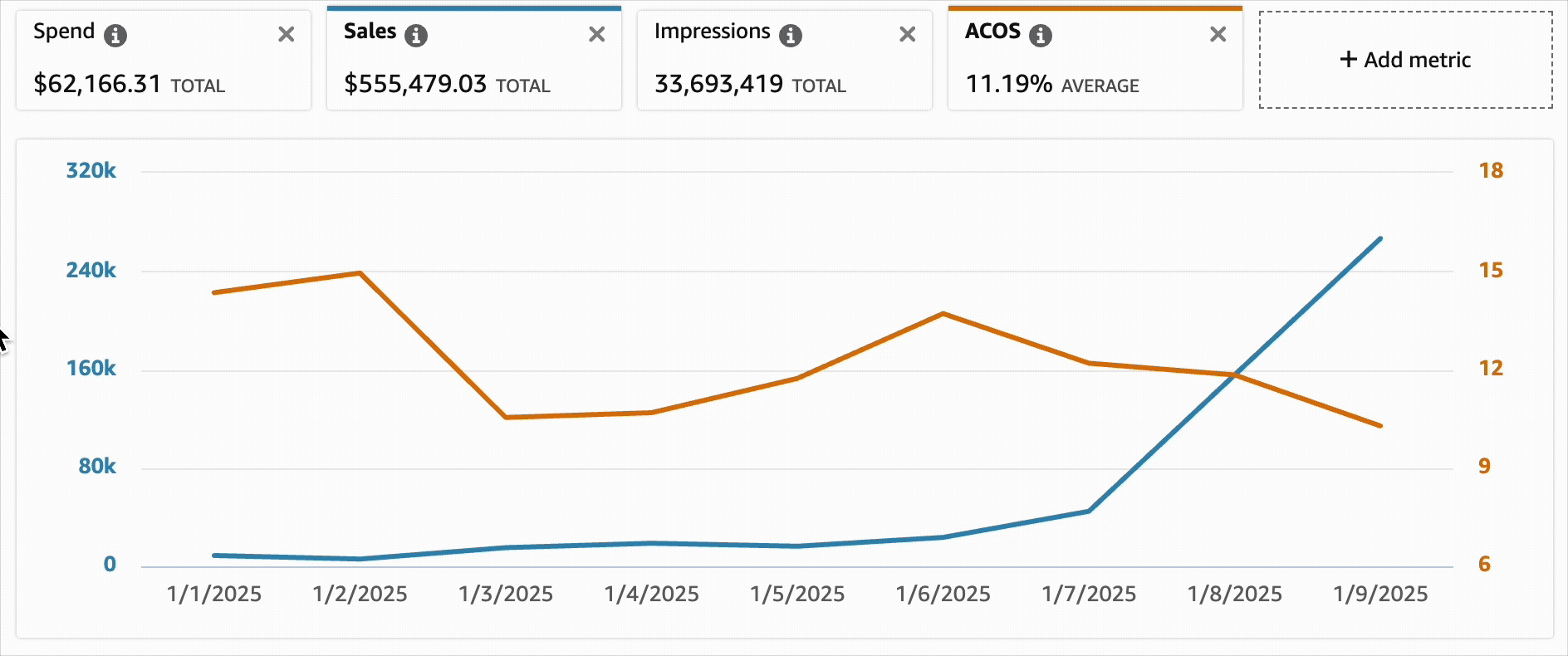
Task: Click the Sales data point at 1/7/2025
Action: point(1089,511)
